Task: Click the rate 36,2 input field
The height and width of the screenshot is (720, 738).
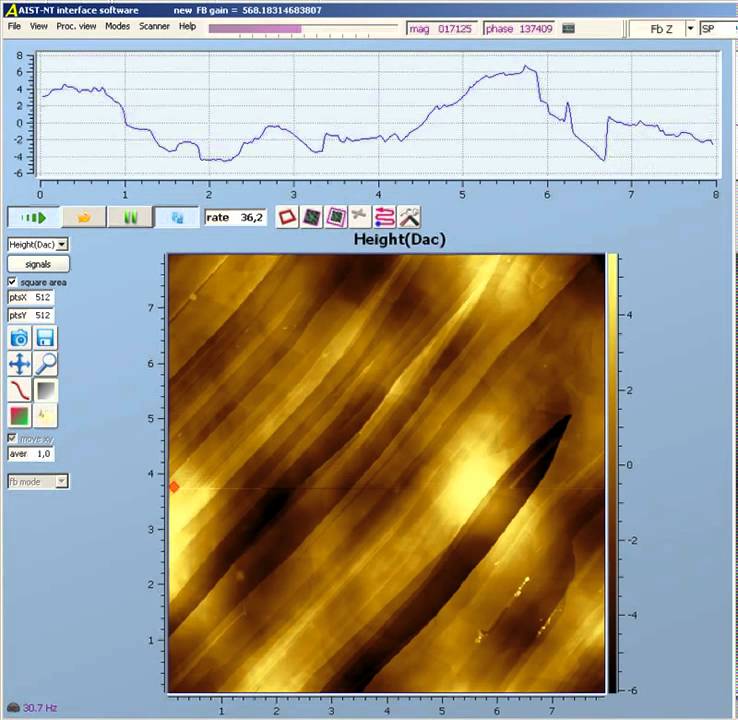Action: click(235, 217)
